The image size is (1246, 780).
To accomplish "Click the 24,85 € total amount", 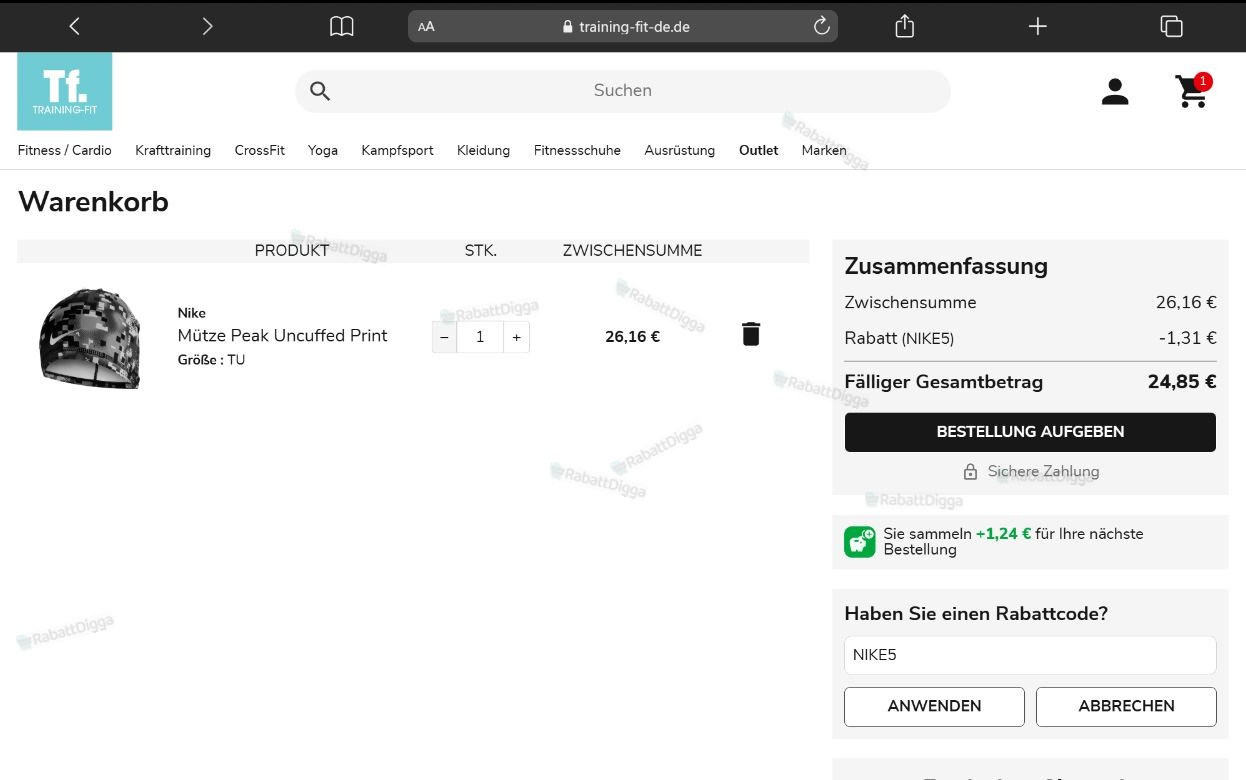I will point(1182,382).
